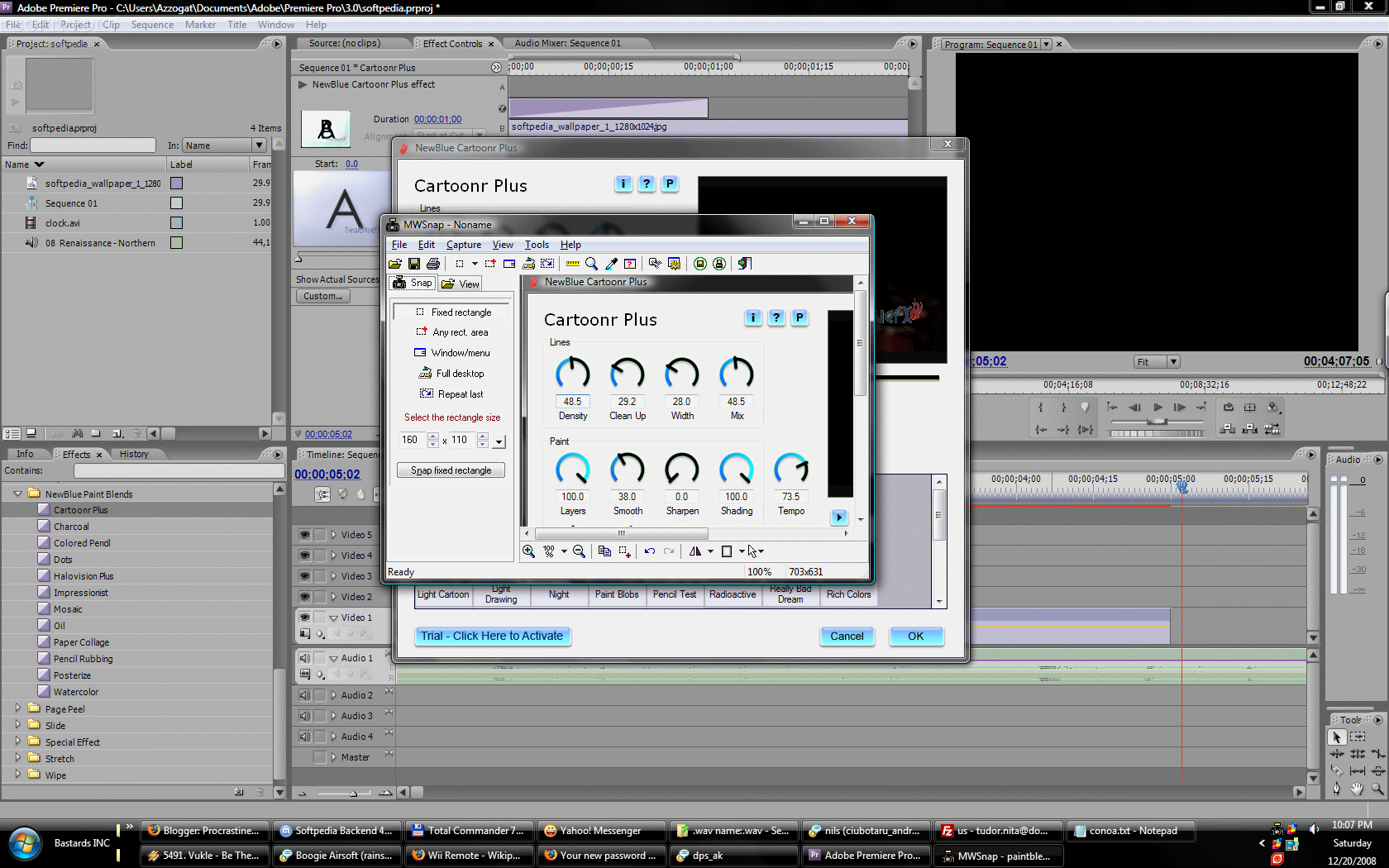Click Snap fixed rectangle button
The height and width of the screenshot is (868, 1389).
pyautogui.click(x=451, y=470)
